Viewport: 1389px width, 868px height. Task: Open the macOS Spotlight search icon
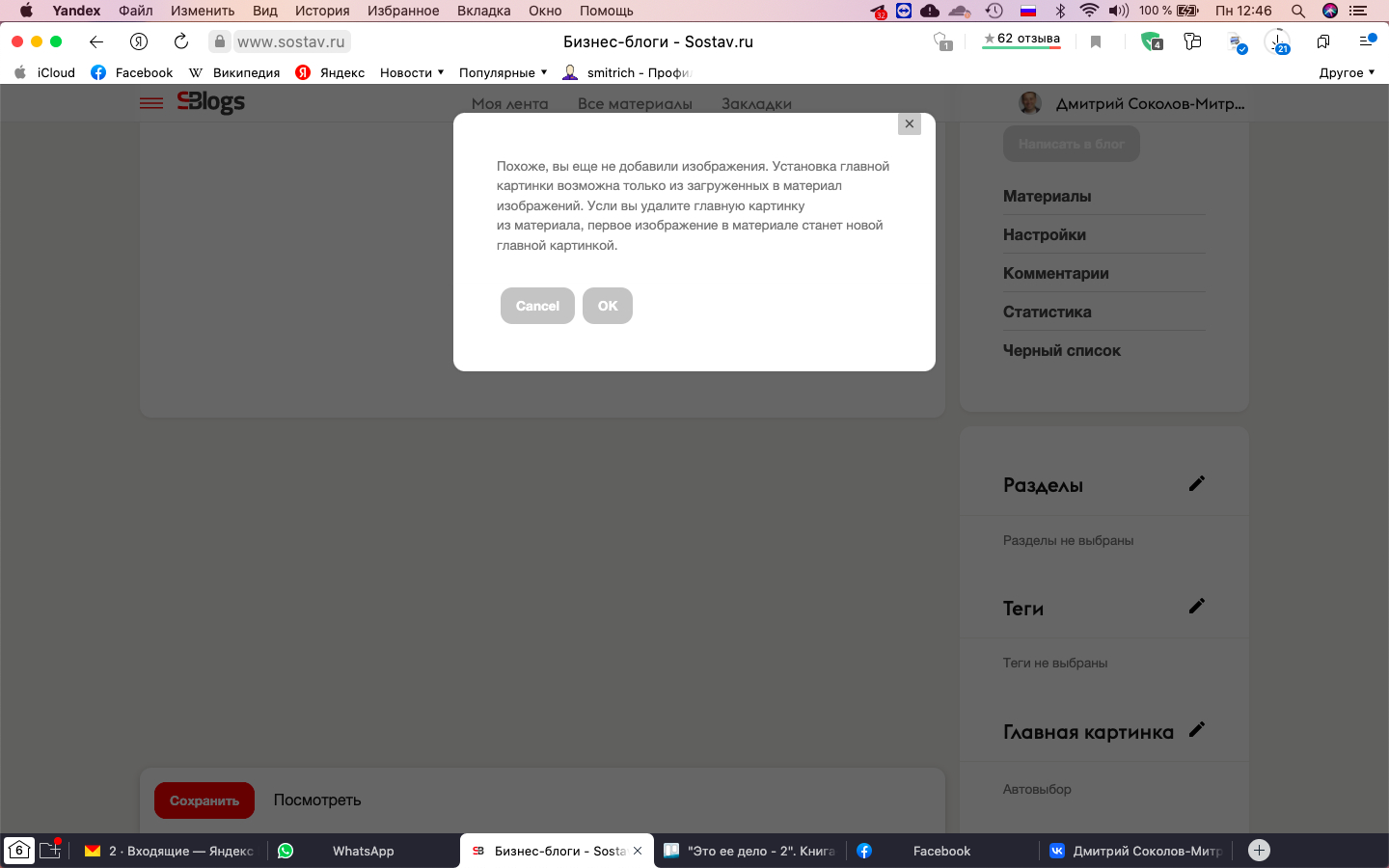(x=1298, y=11)
